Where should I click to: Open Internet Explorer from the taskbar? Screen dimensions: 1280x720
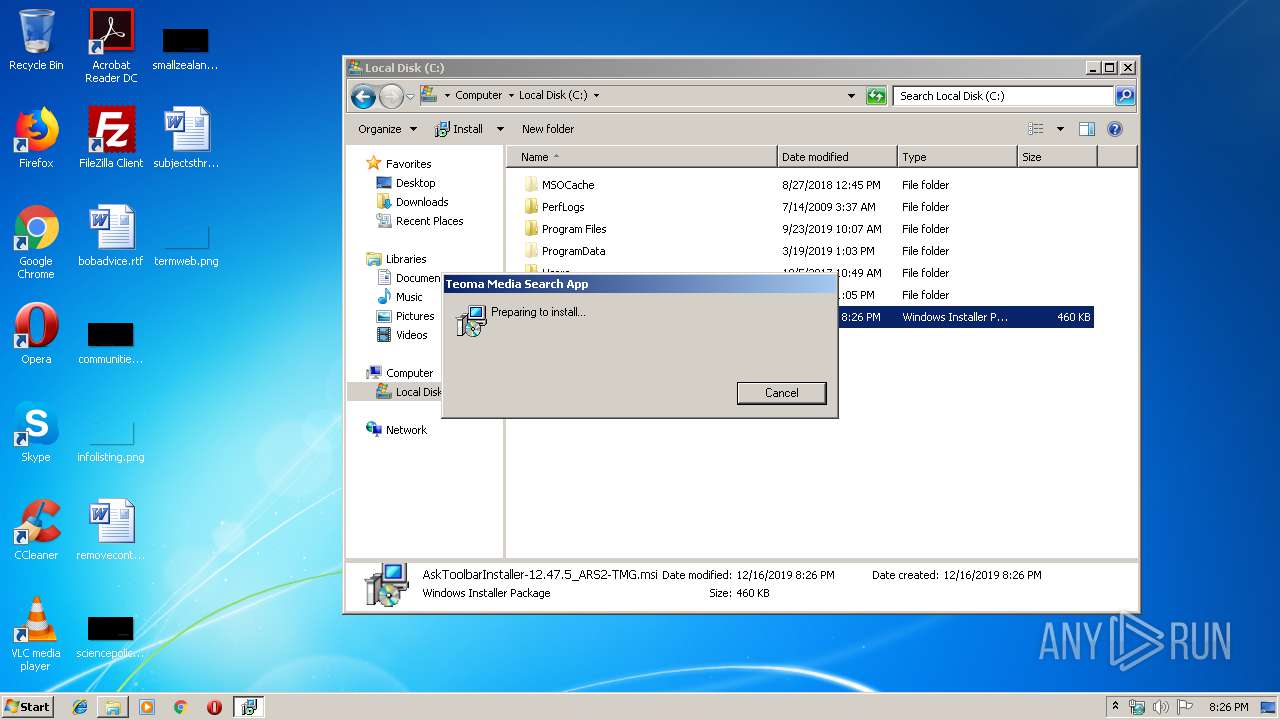(x=80, y=707)
